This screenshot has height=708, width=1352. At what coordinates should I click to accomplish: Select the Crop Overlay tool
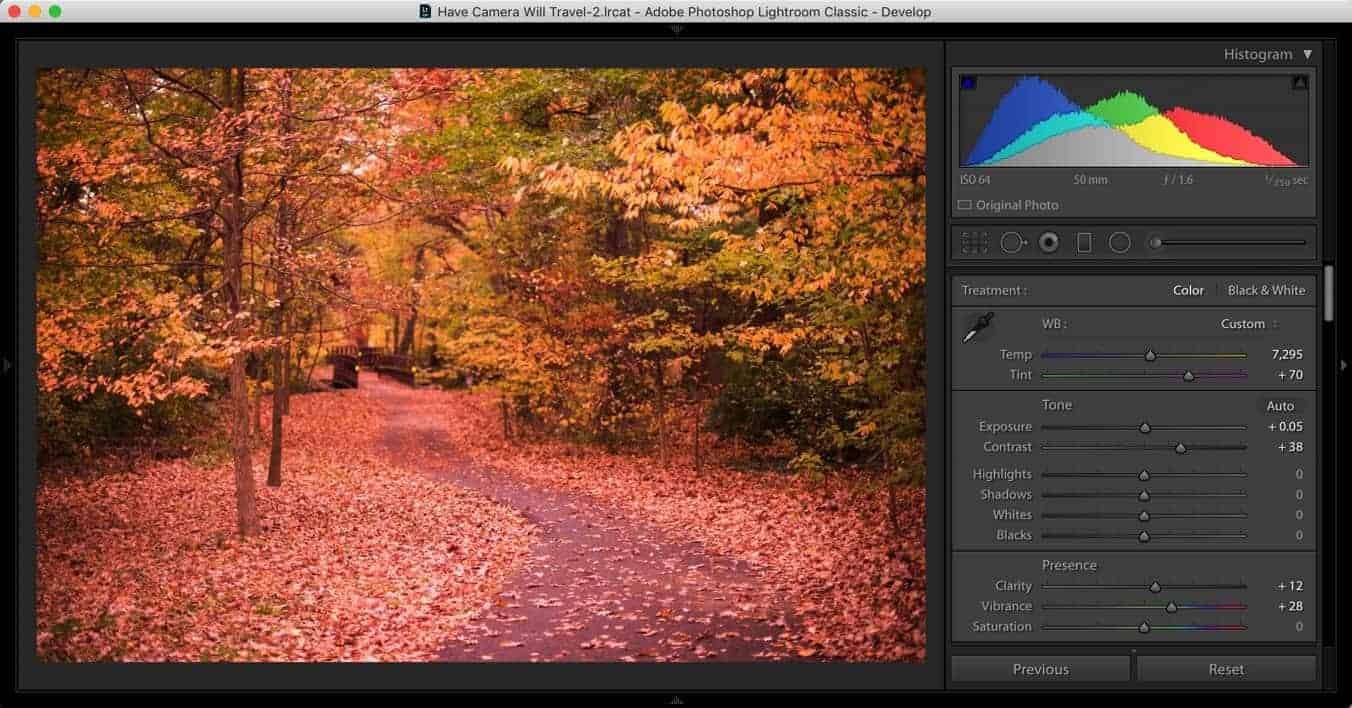tap(975, 242)
